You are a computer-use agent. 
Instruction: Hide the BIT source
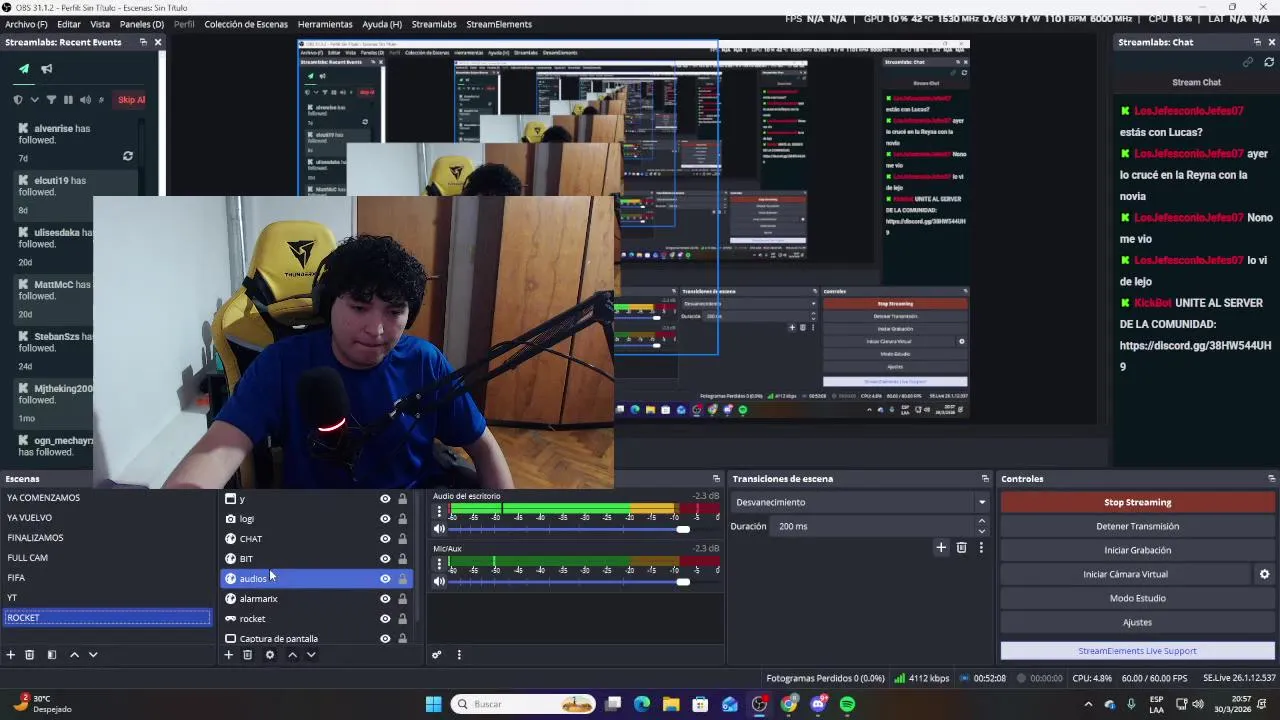pyautogui.click(x=385, y=559)
